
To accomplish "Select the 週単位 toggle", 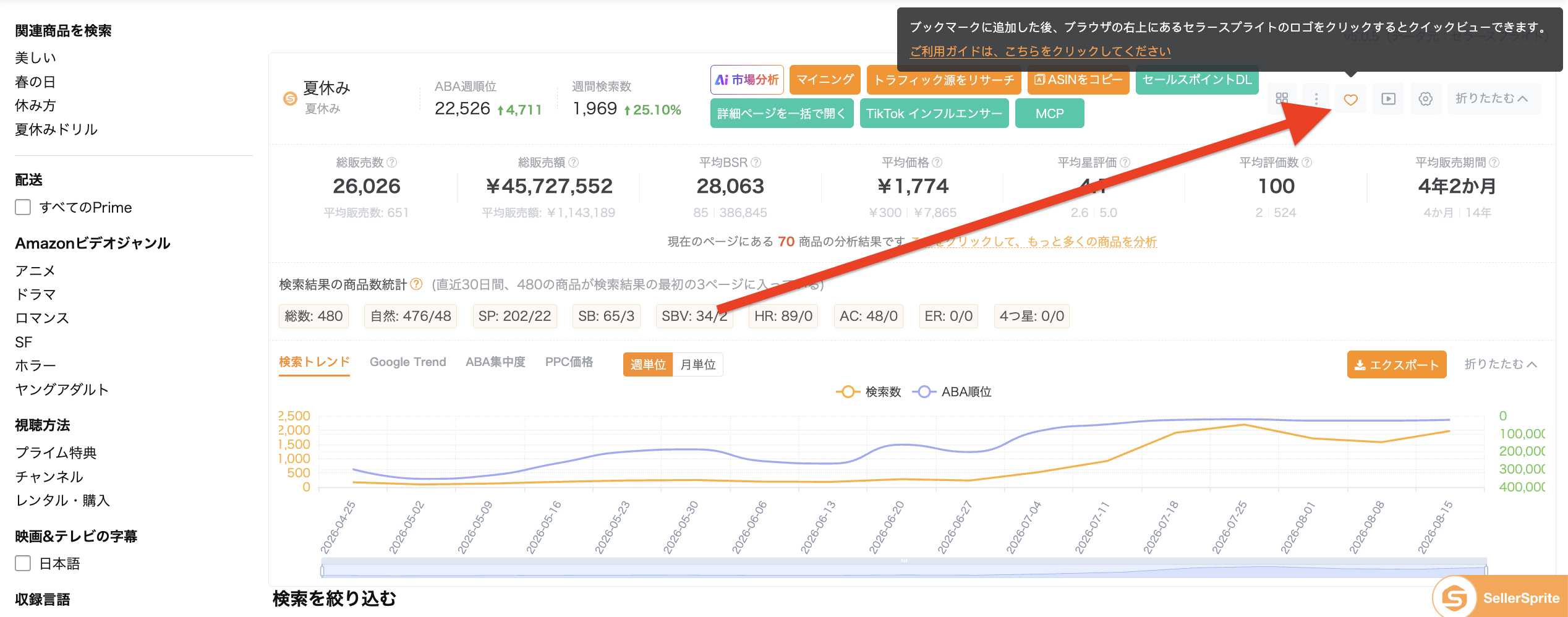I will click(x=648, y=365).
